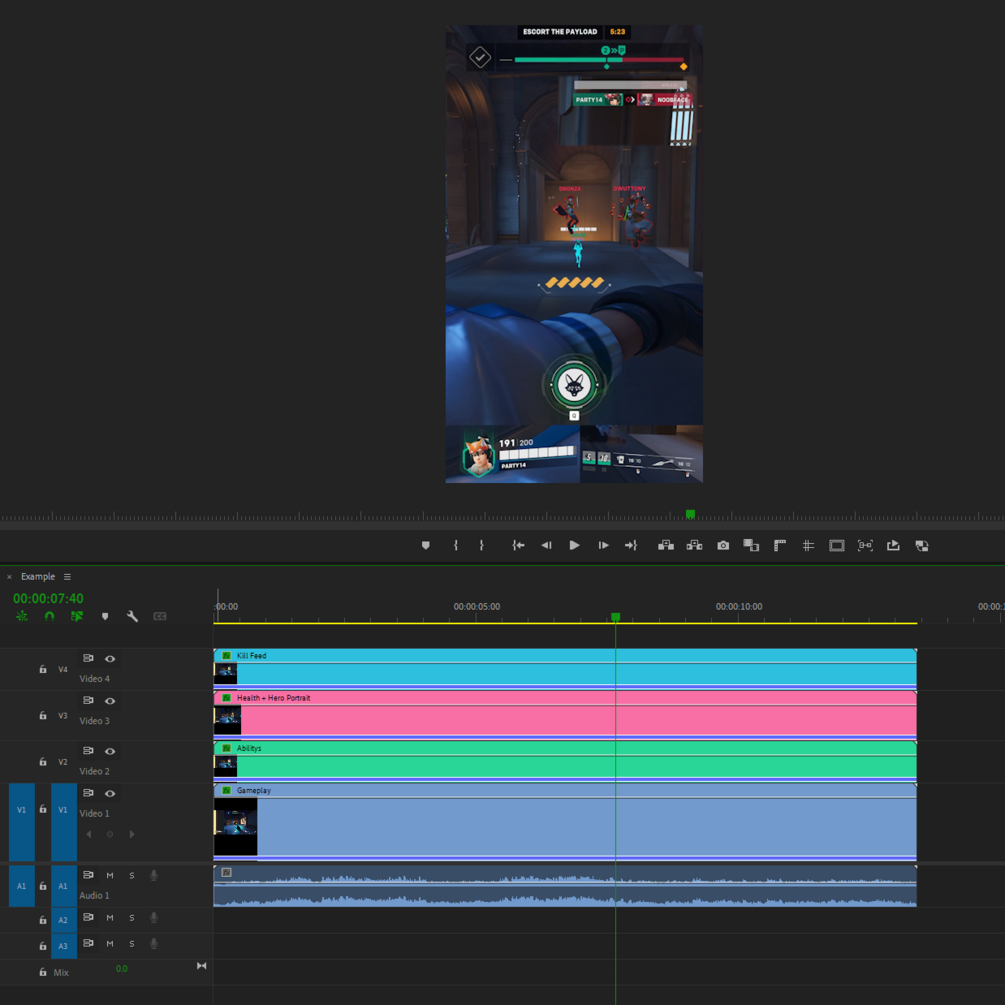
Task: Toggle safe margins icon
Action: click(x=836, y=545)
